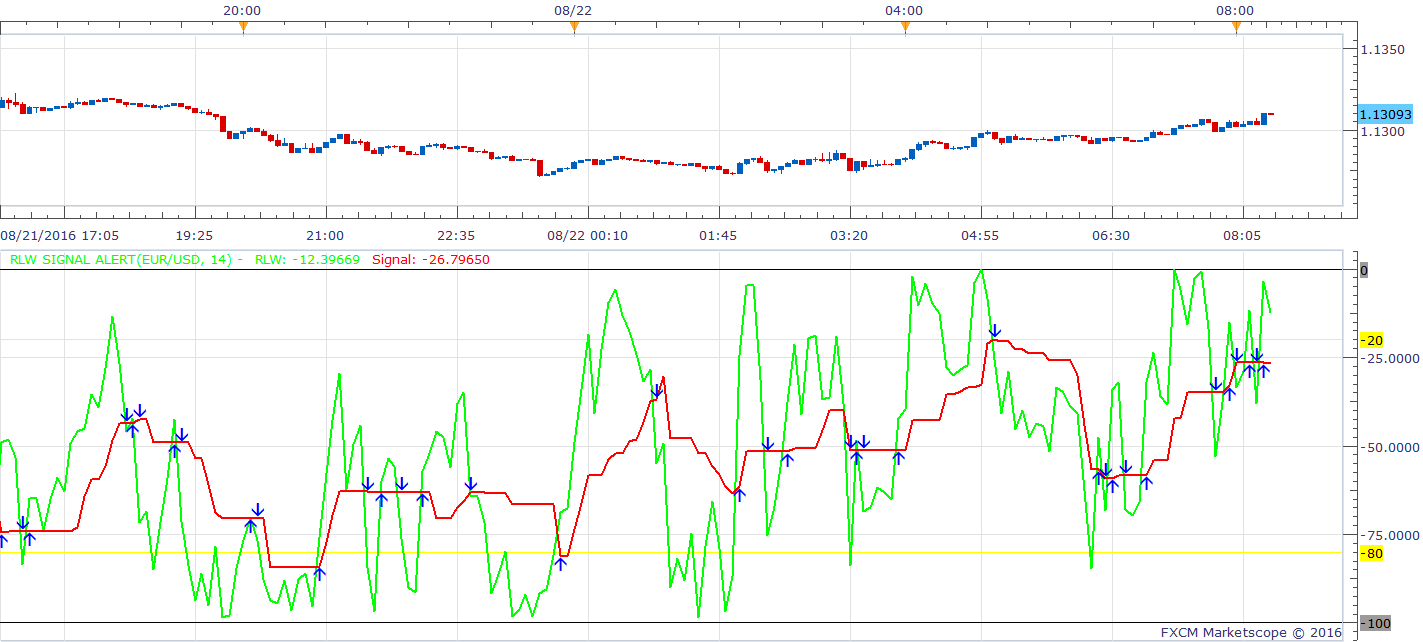Click the 03:20 time axis label
The image size is (1423, 642).
[x=849, y=235]
